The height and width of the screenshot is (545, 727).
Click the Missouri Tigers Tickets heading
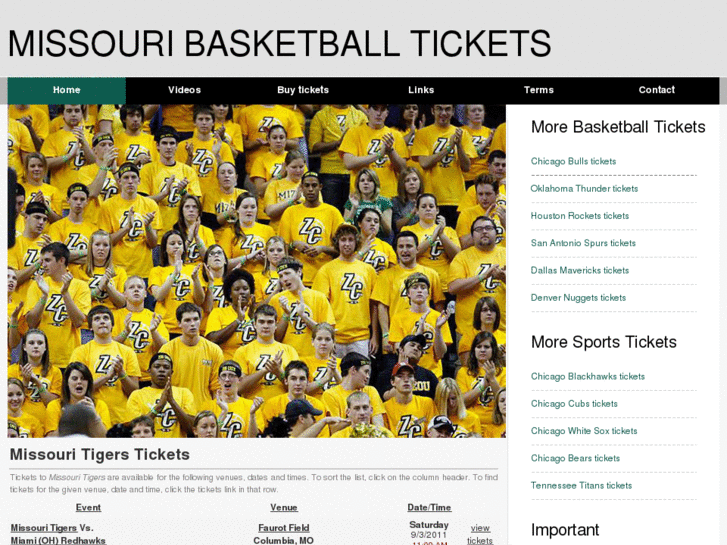(100, 454)
